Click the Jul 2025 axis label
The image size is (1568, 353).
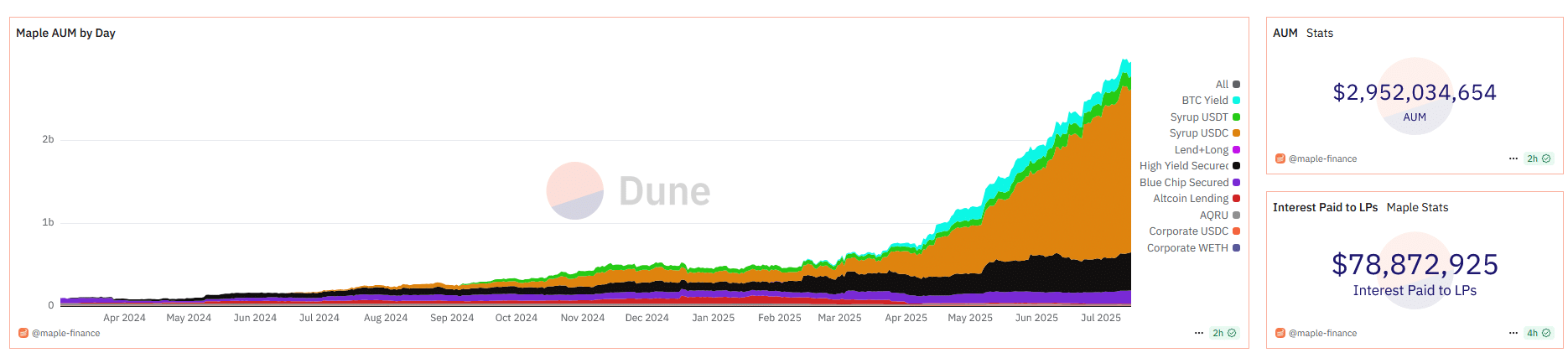click(1101, 318)
